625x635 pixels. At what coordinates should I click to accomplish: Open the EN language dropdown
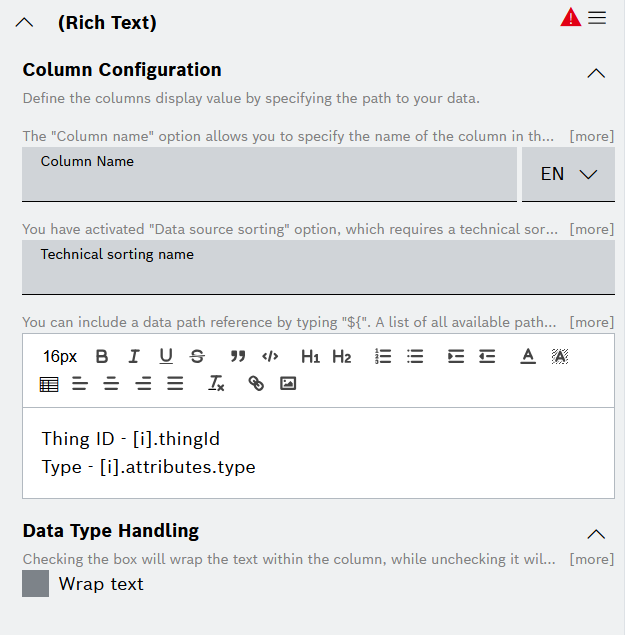[568, 174]
